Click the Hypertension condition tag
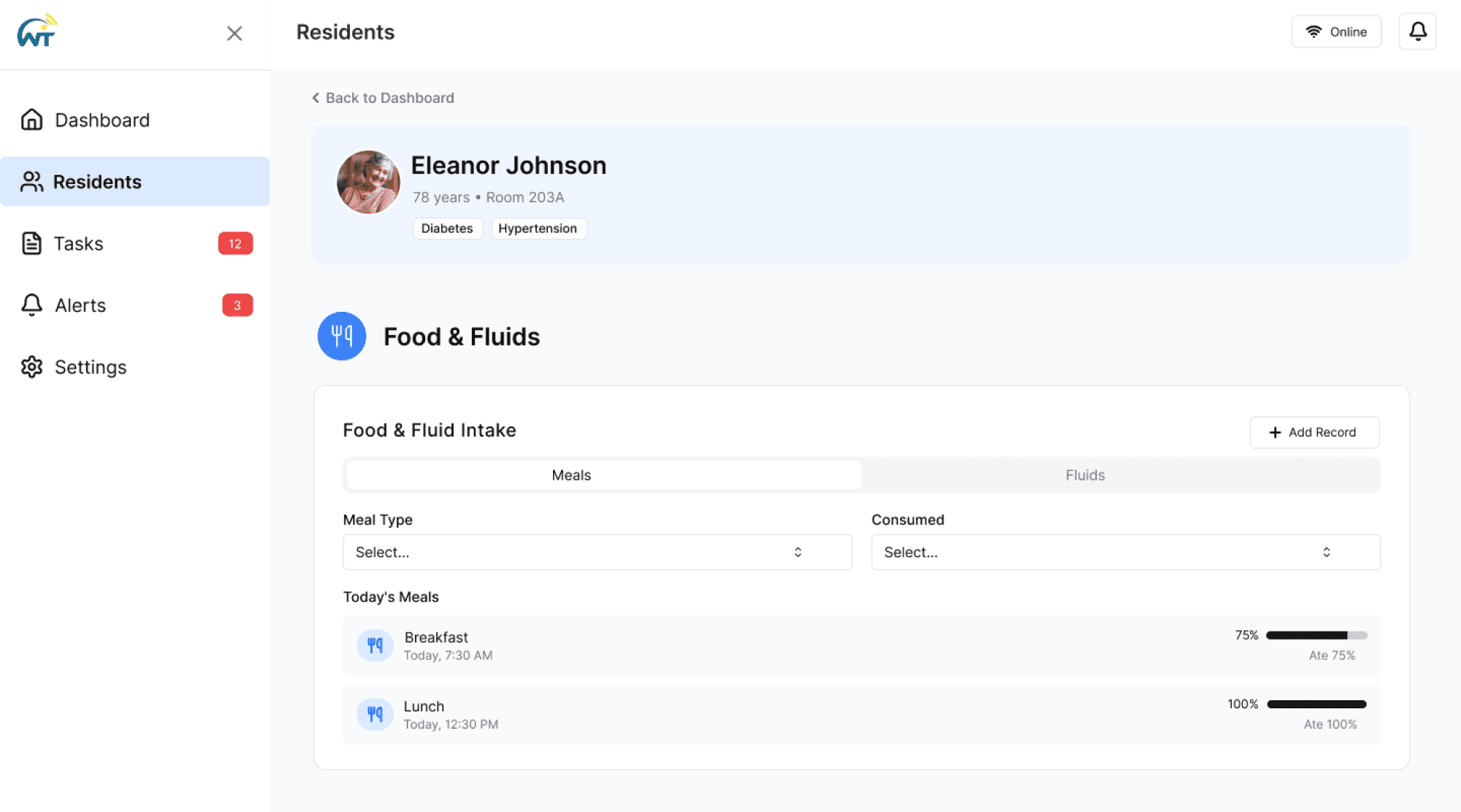Screen dimensions: 1461x812 [538, 229]
